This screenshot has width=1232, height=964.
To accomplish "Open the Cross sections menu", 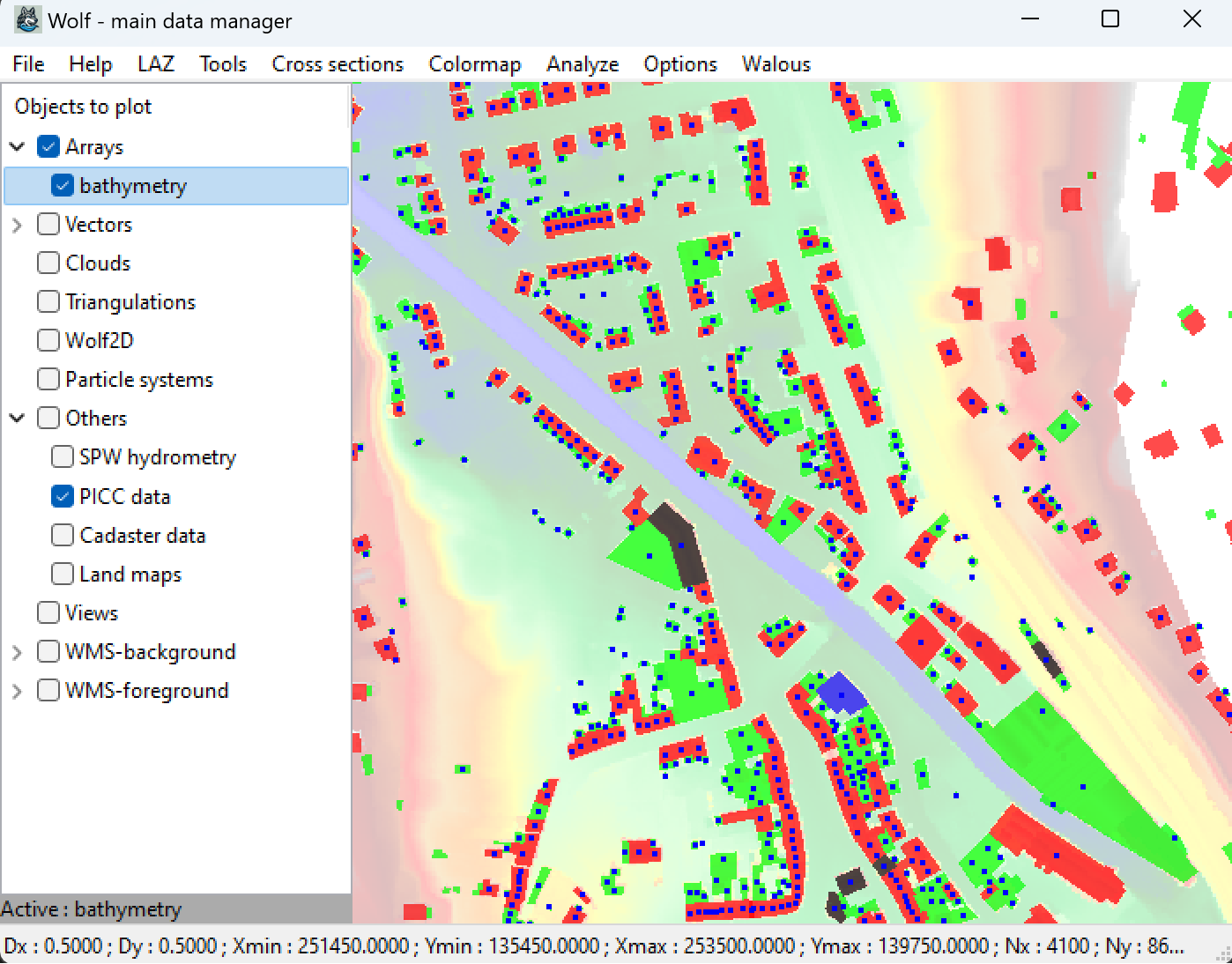I will coord(337,64).
